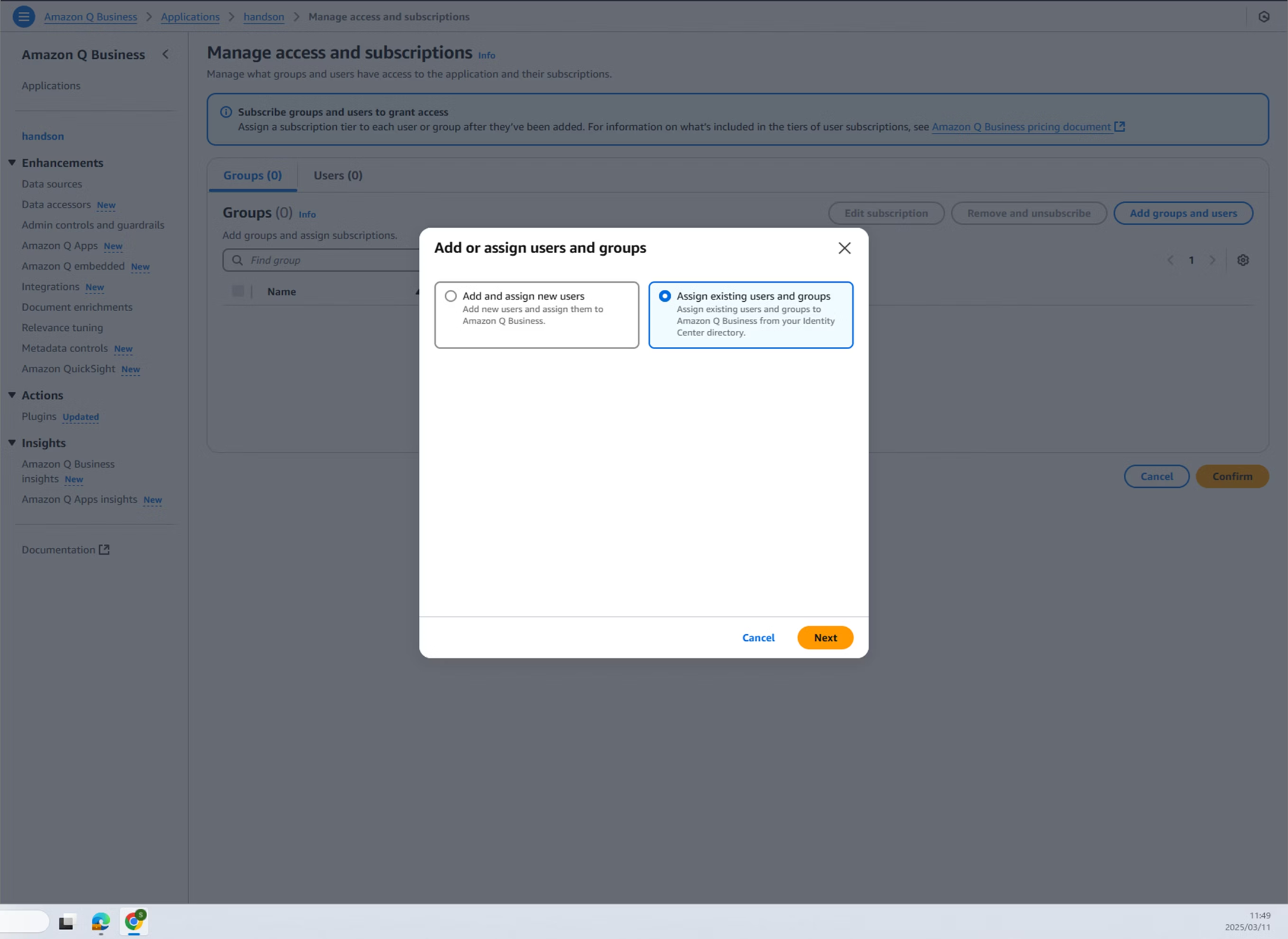This screenshot has height=939, width=1288.
Task: Open Microsoft Edge from the taskbar
Action: (x=101, y=922)
